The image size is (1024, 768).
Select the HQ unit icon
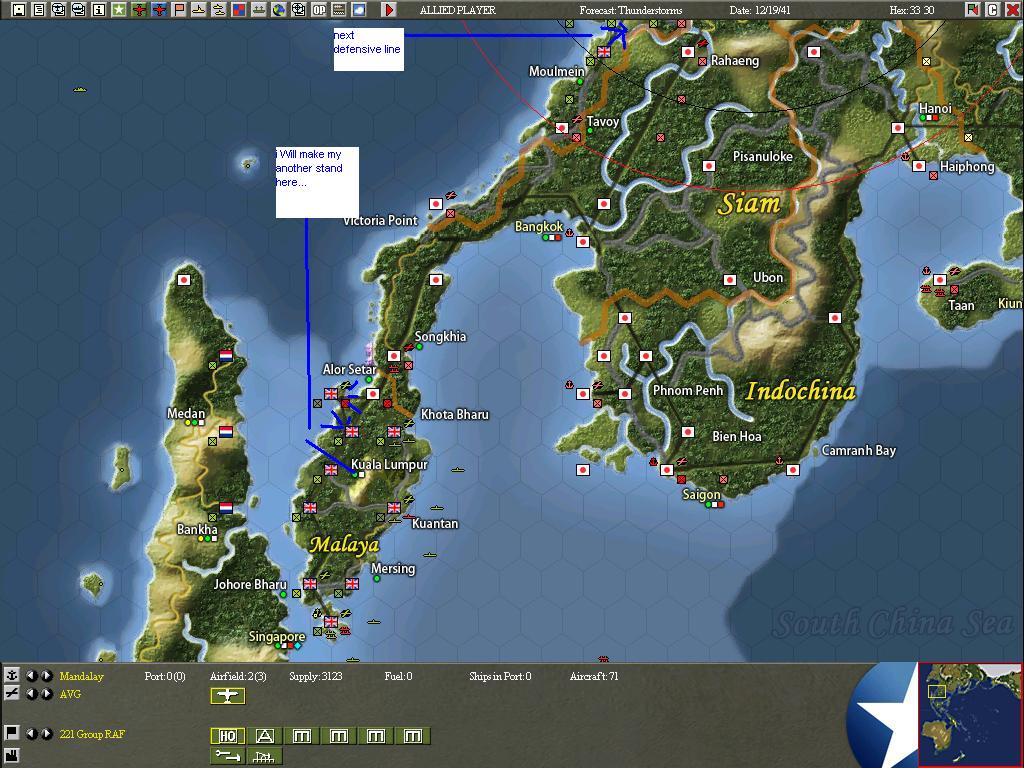pos(228,736)
